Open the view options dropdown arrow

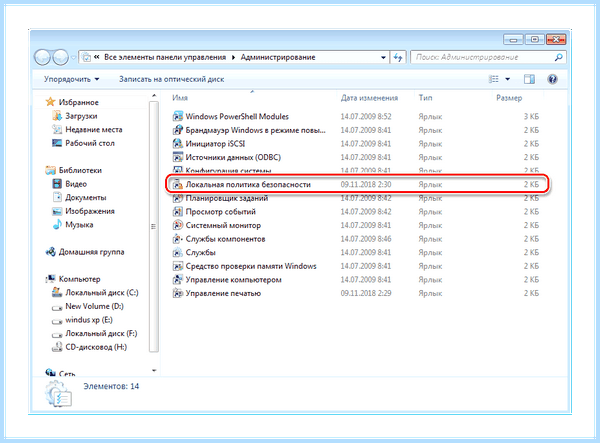point(507,79)
